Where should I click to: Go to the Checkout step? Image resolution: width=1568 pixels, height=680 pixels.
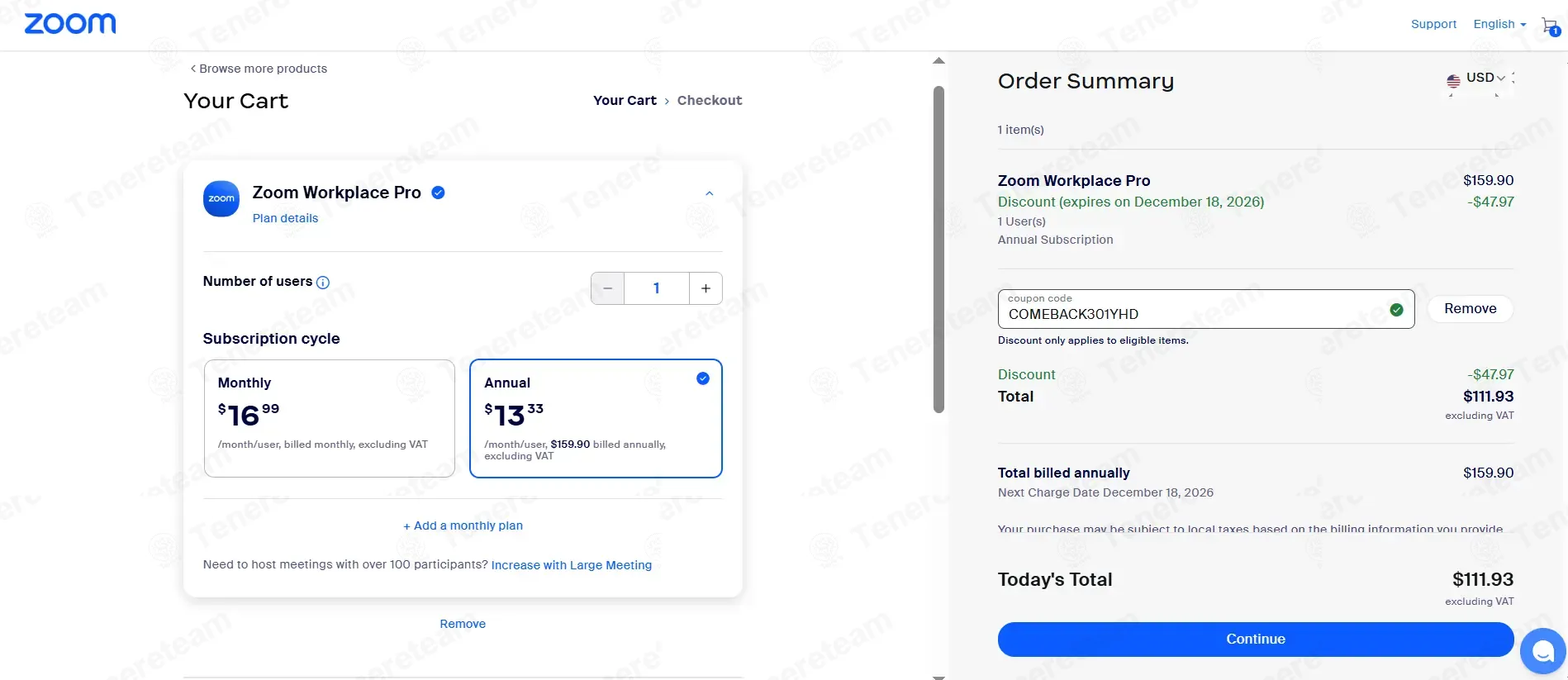[709, 100]
